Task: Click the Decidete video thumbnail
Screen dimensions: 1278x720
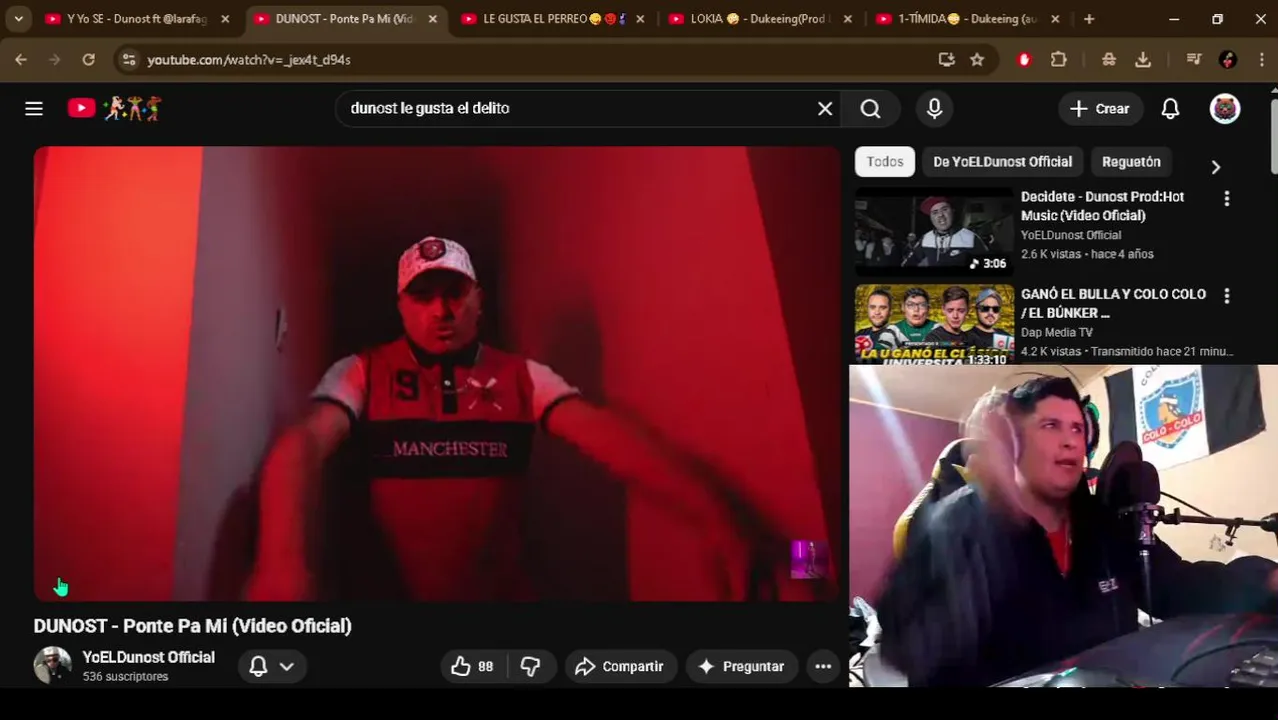Action: pos(934,232)
